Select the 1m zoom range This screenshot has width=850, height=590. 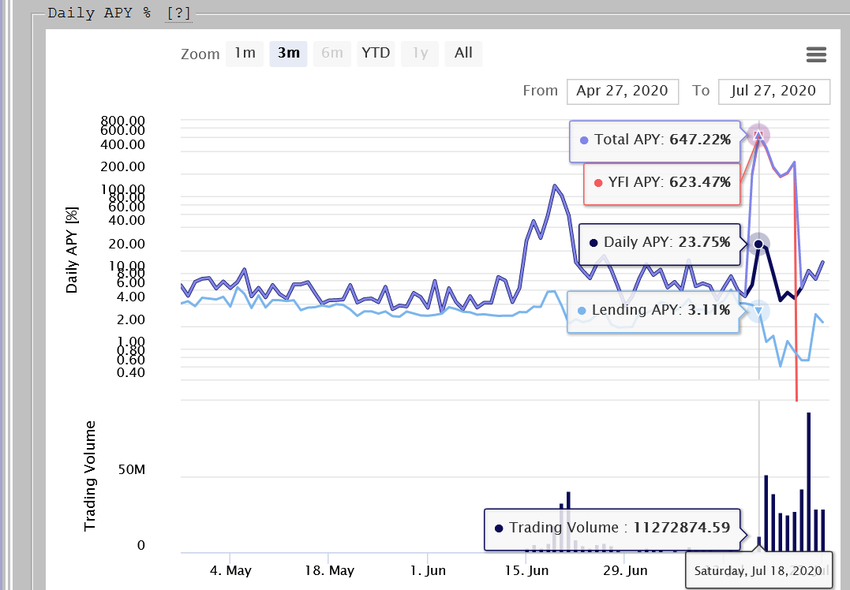pyautogui.click(x=244, y=54)
